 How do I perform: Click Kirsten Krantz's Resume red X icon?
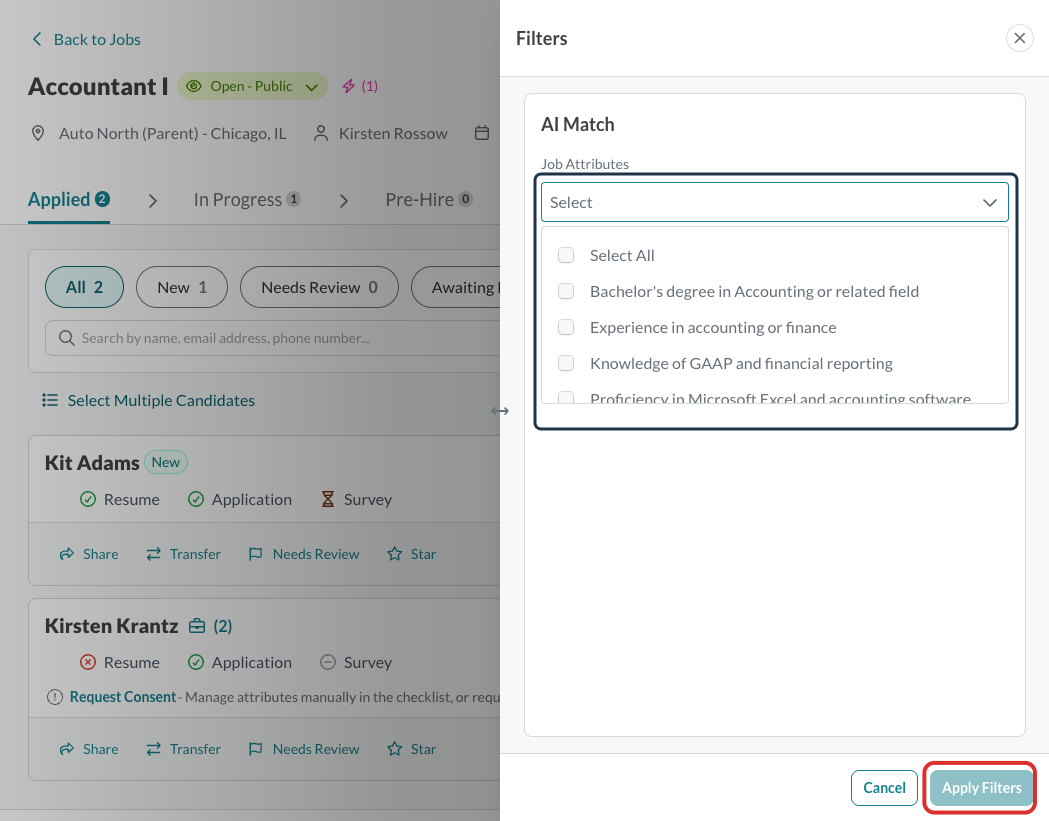click(88, 662)
